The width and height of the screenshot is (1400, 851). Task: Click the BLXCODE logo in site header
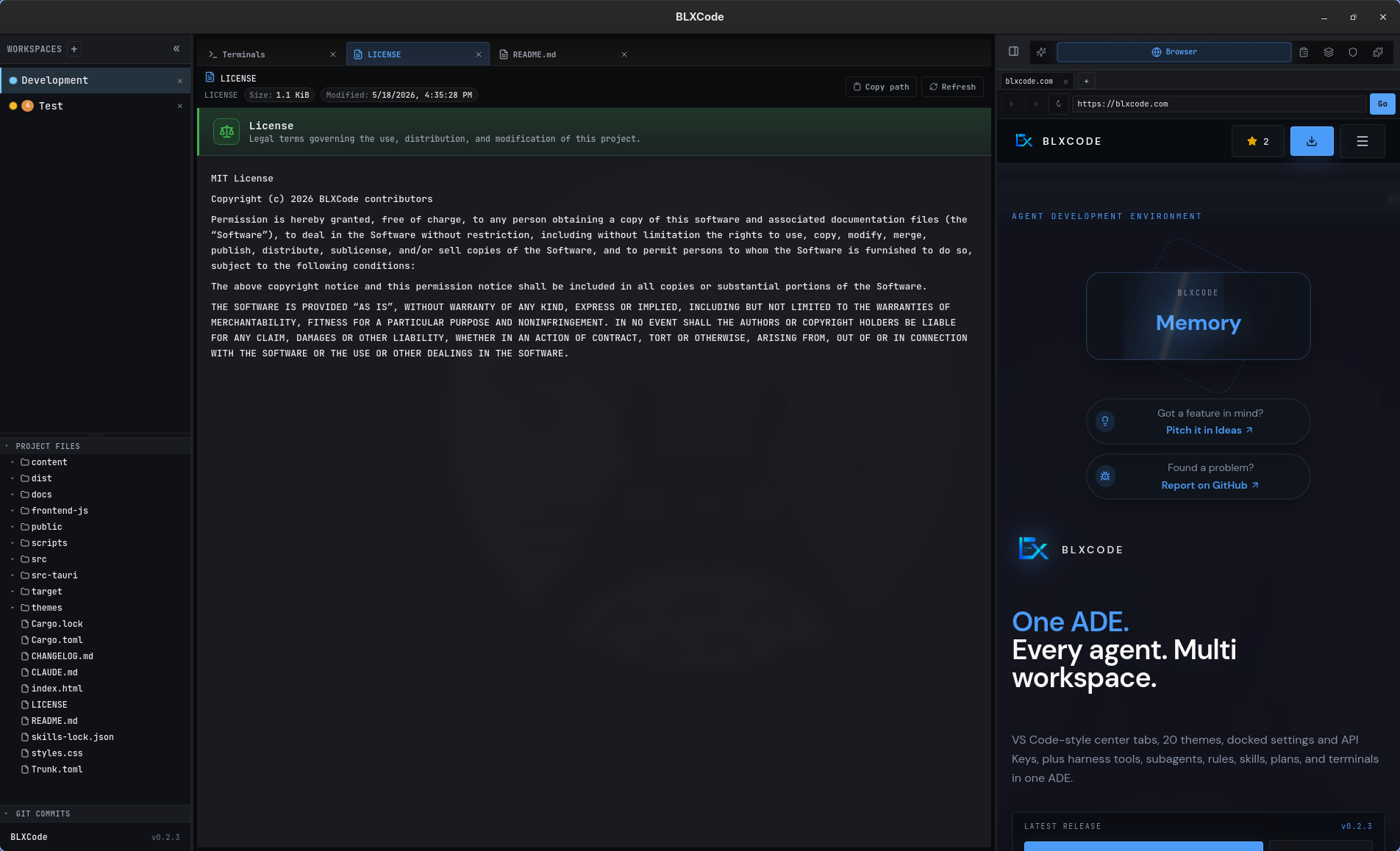1058,141
